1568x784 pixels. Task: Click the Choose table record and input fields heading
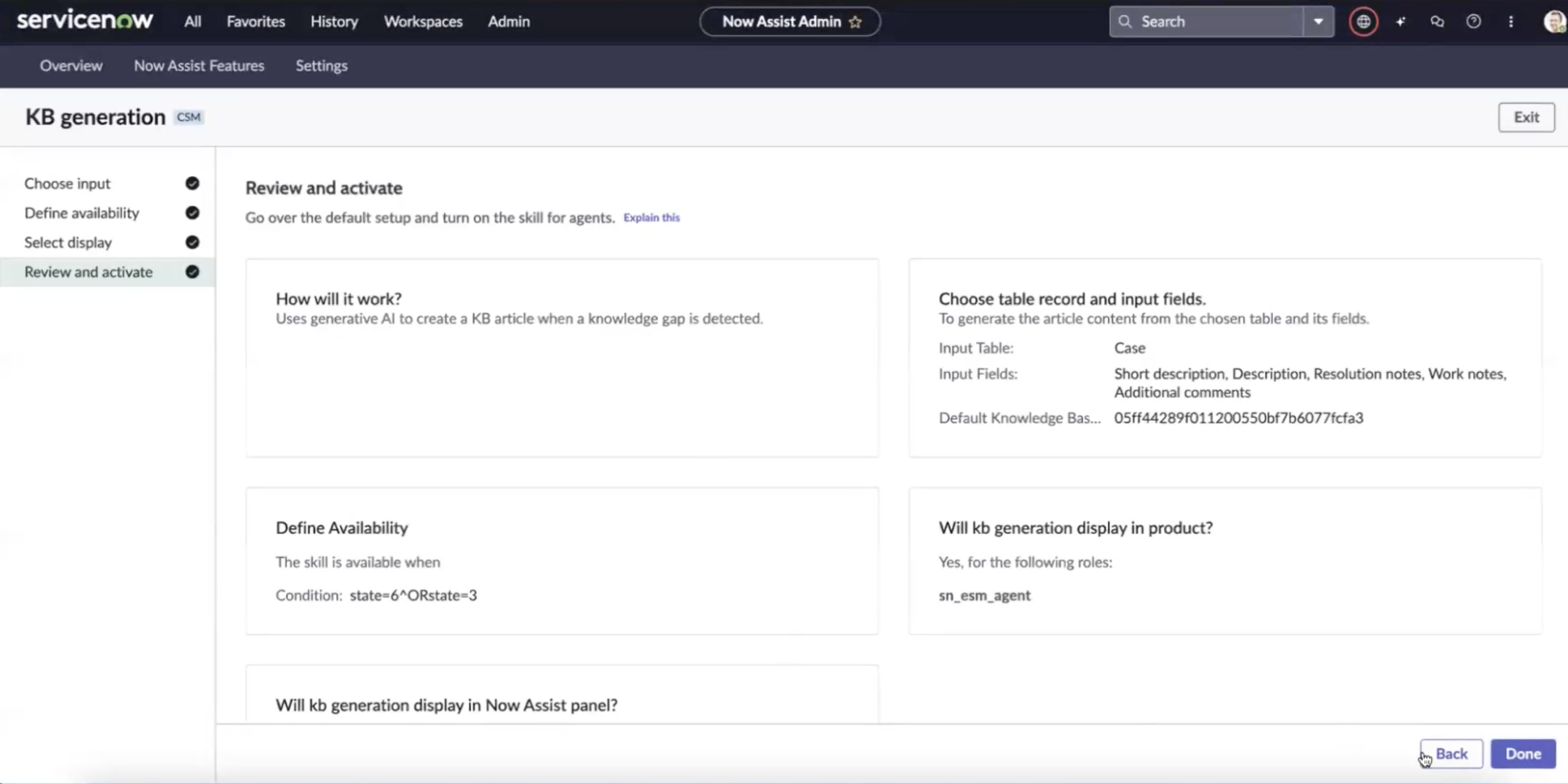click(1072, 298)
